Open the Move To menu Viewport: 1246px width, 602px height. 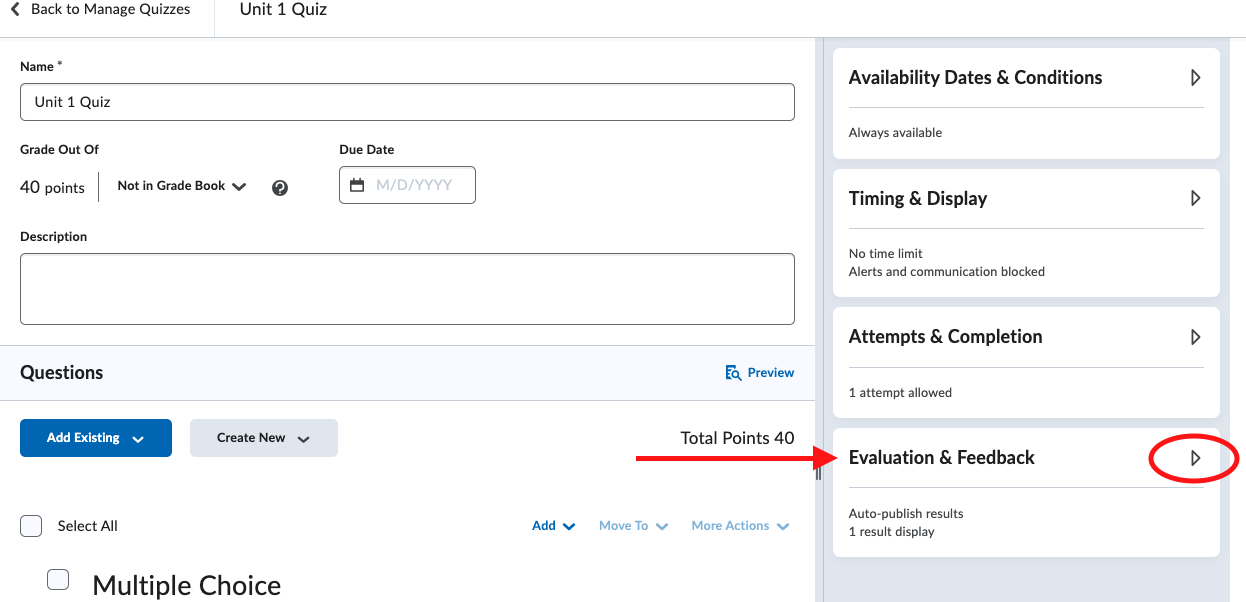pos(634,526)
